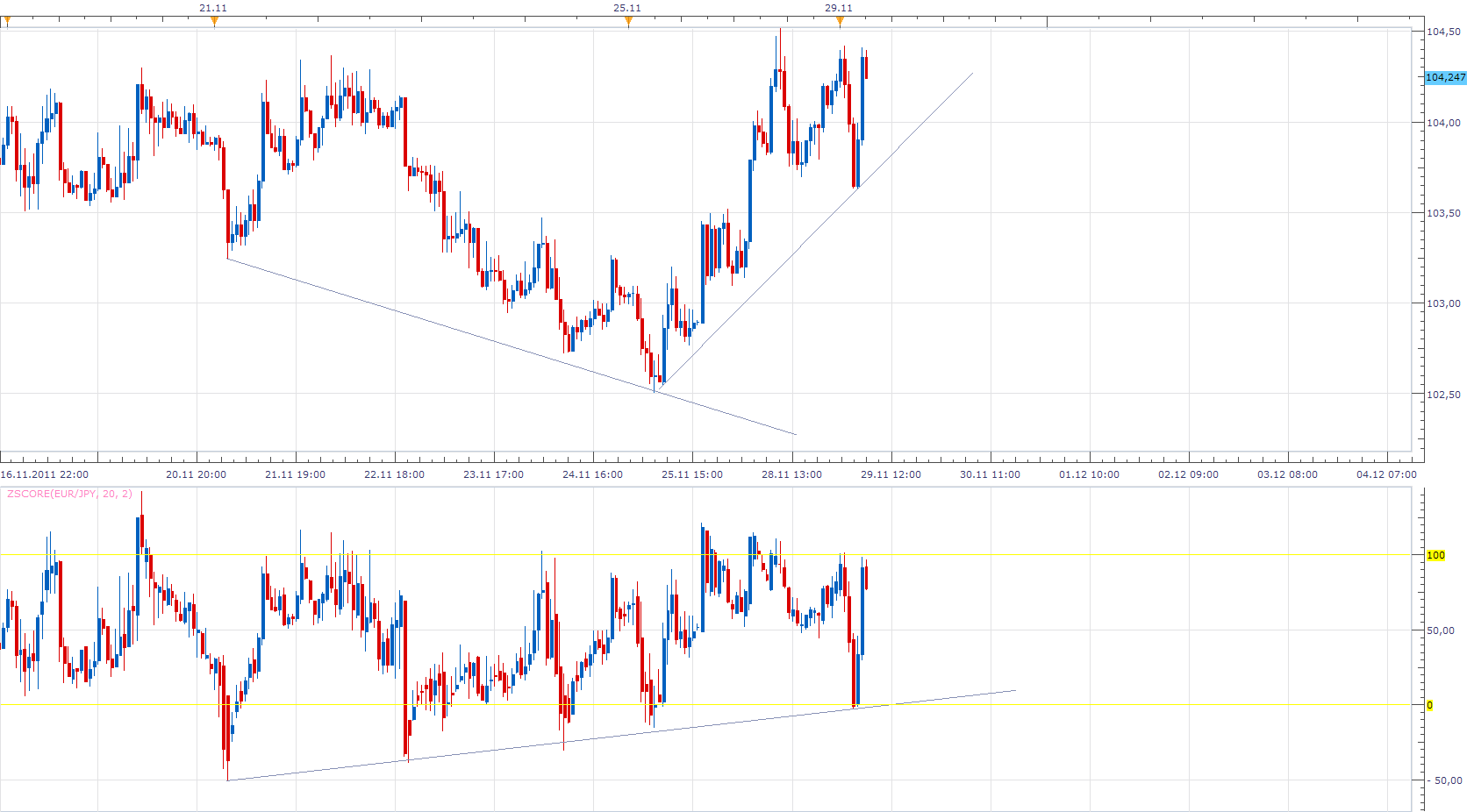The height and width of the screenshot is (812, 1474).
Task: Click the yellow 0 level tag
Action: click(x=1430, y=705)
